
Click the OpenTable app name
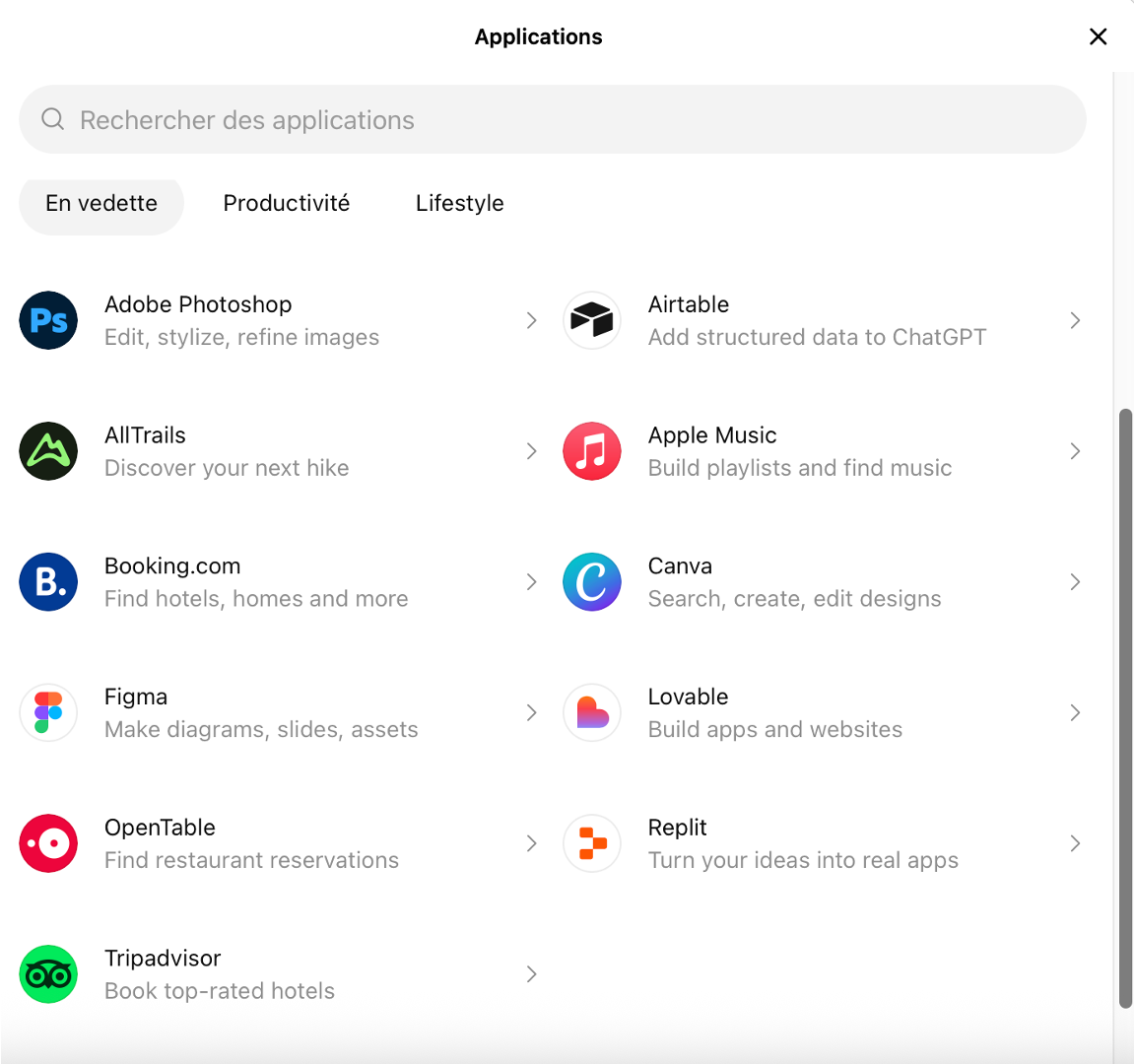tap(160, 828)
